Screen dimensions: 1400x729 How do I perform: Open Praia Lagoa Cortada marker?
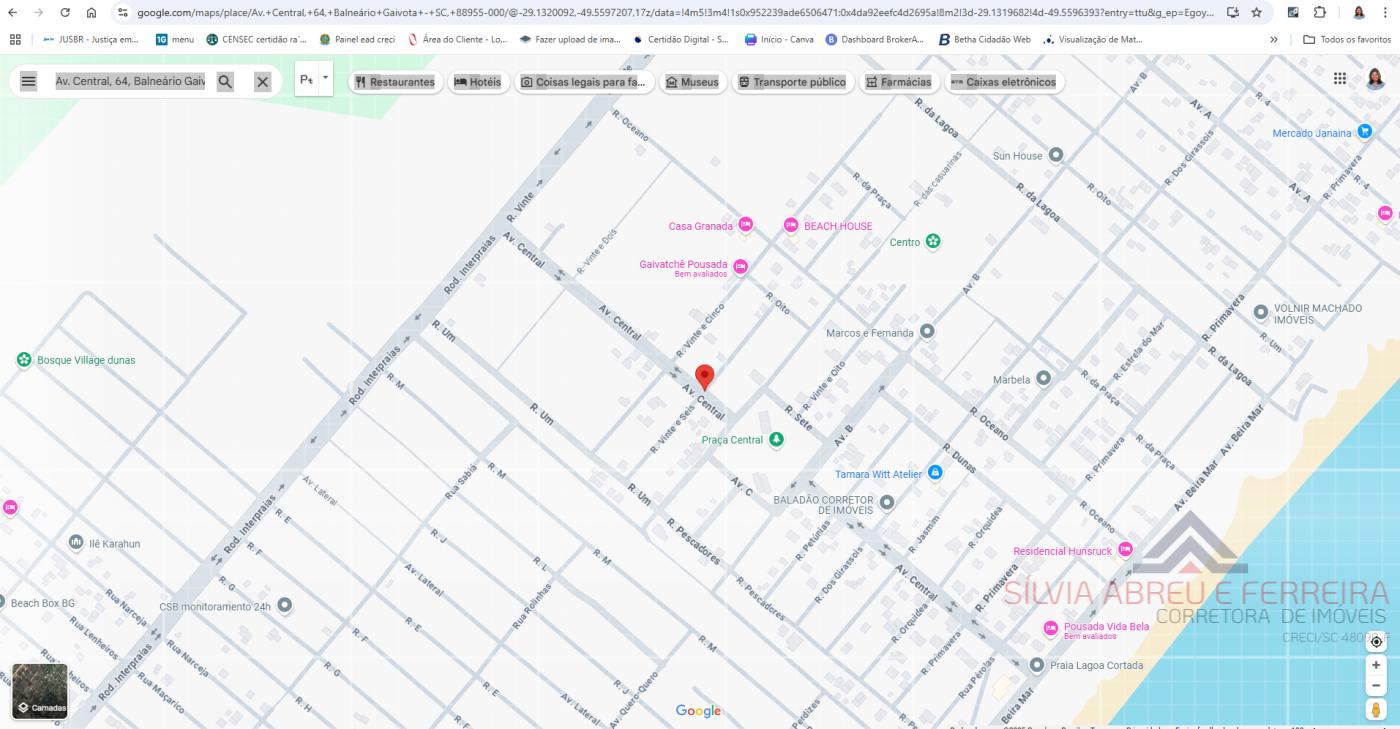(1037, 664)
